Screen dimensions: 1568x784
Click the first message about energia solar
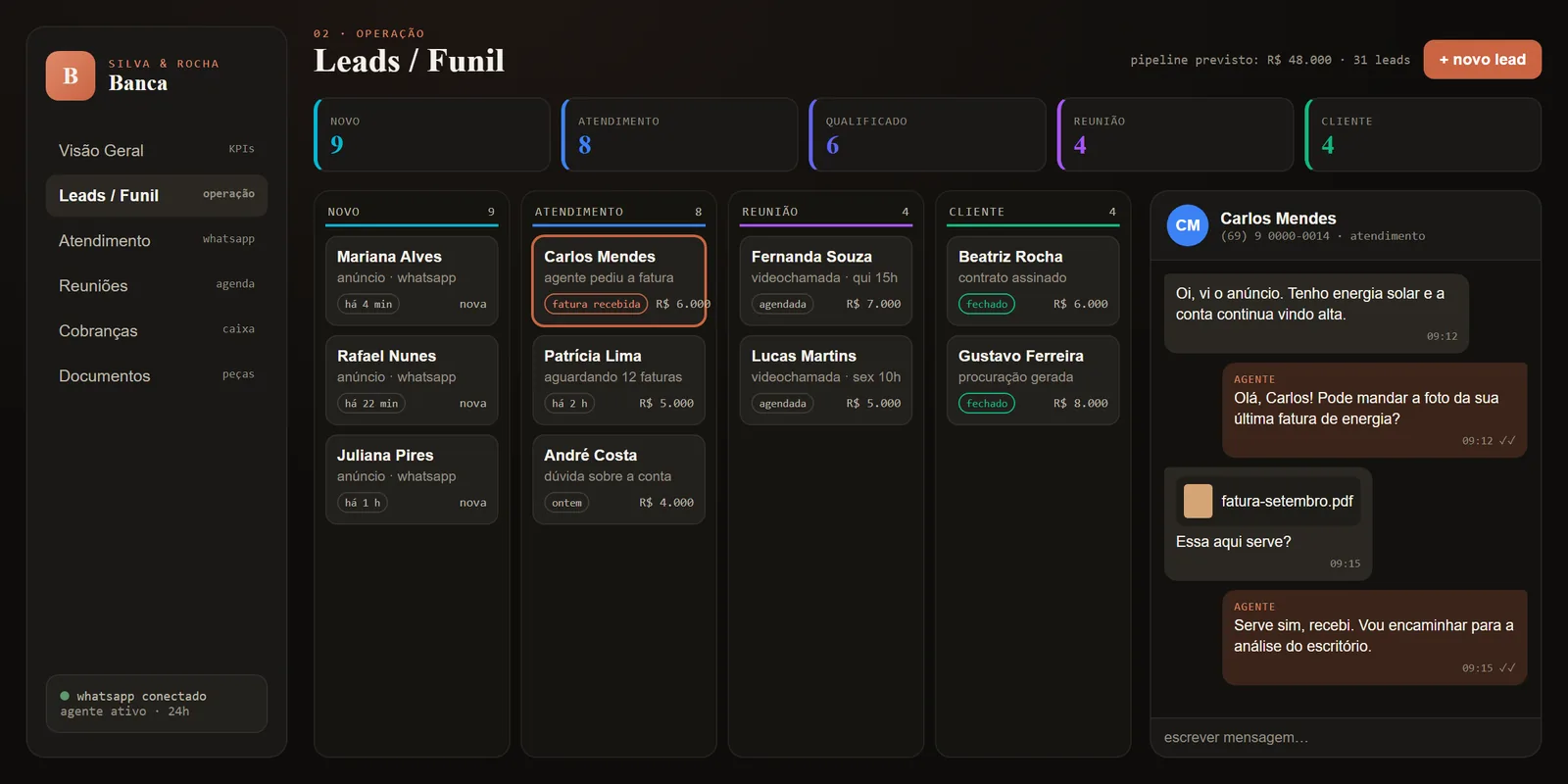point(1316,314)
